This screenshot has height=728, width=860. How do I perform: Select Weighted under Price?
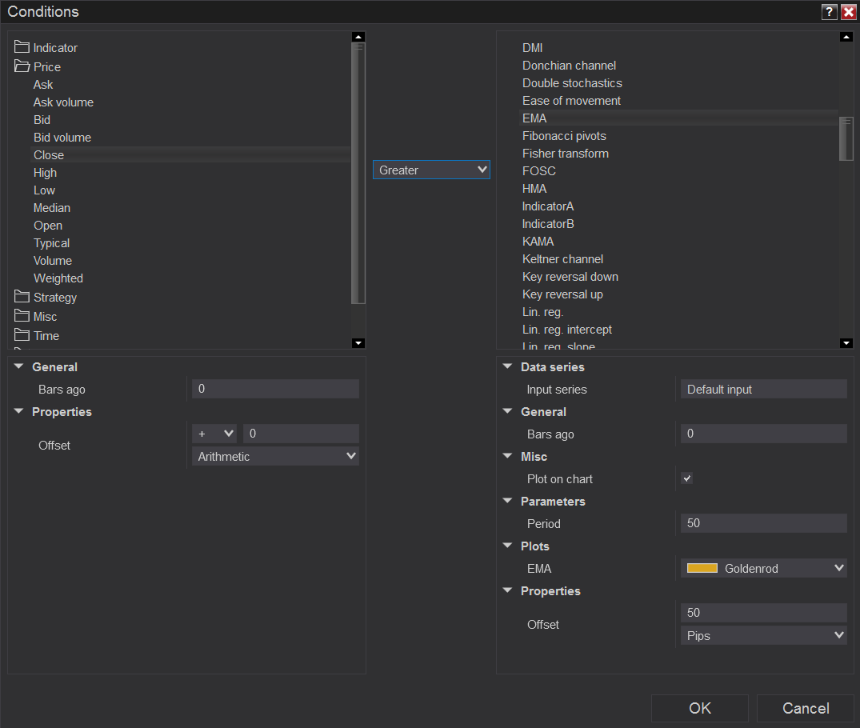point(58,278)
